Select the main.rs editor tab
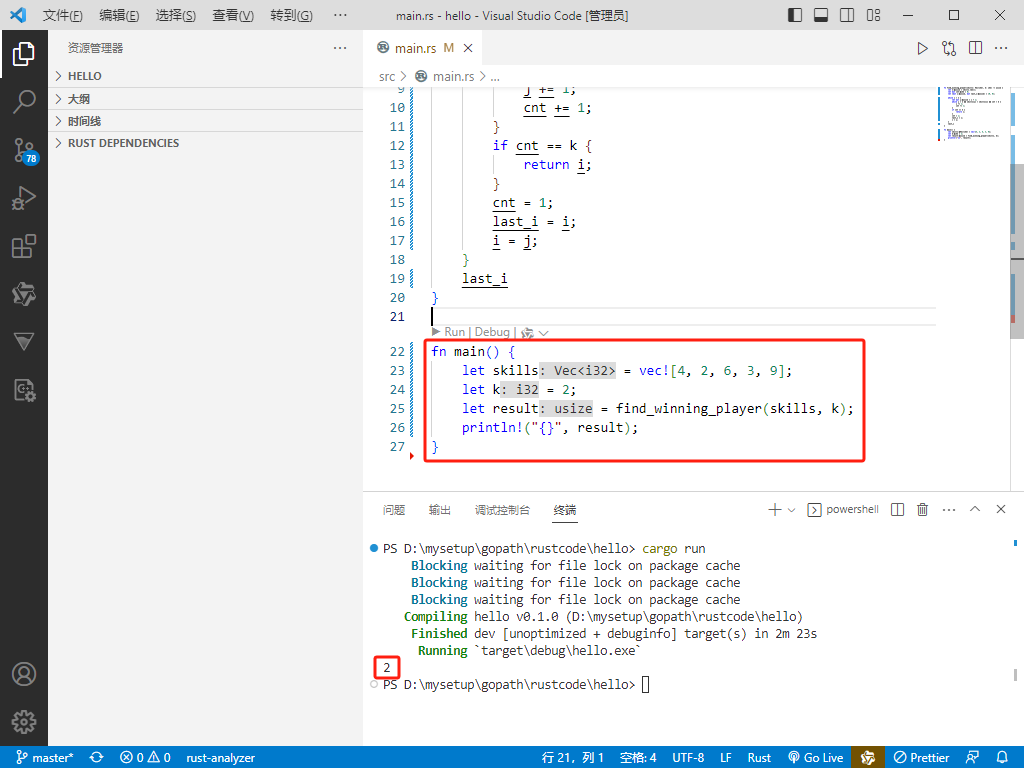This screenshot has height=768, width=1024. 424,48
